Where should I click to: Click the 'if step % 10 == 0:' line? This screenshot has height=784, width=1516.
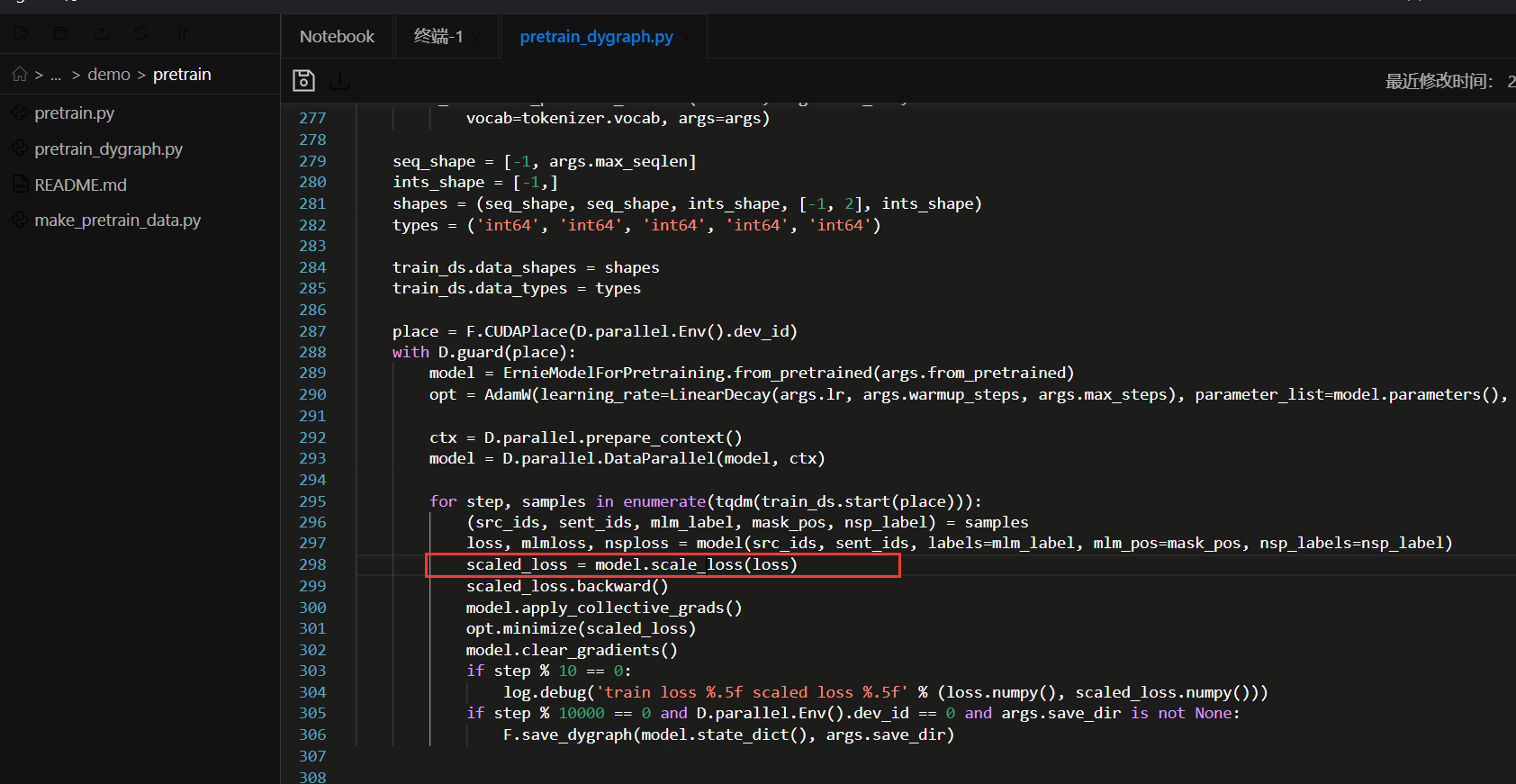coord(549,671)
